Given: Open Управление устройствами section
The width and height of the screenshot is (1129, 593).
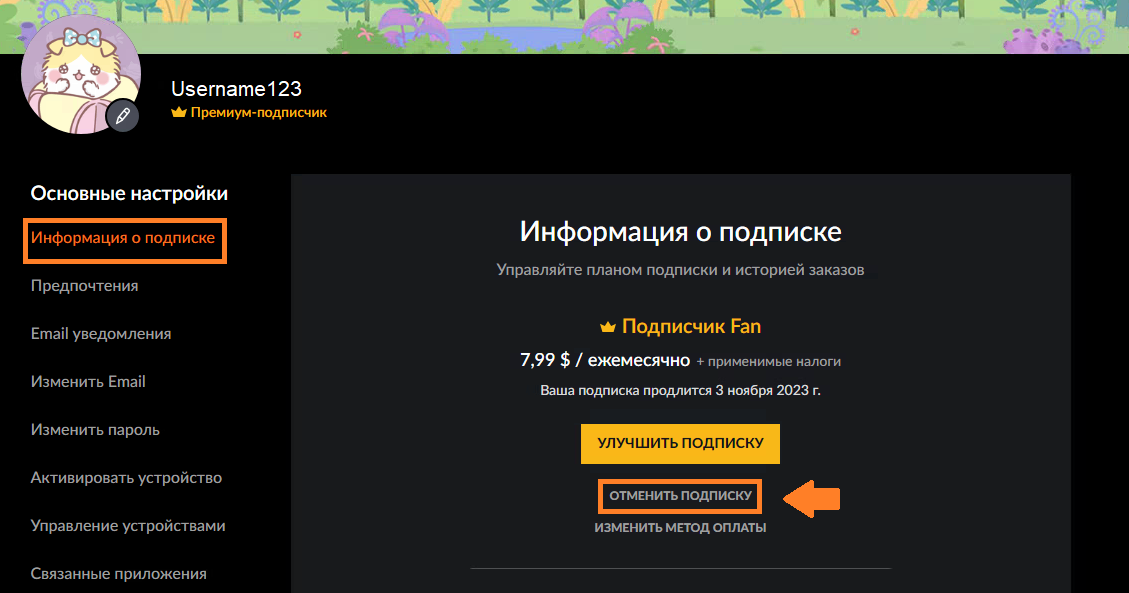Looking at the screenshot, I should [x=128, y=526].
